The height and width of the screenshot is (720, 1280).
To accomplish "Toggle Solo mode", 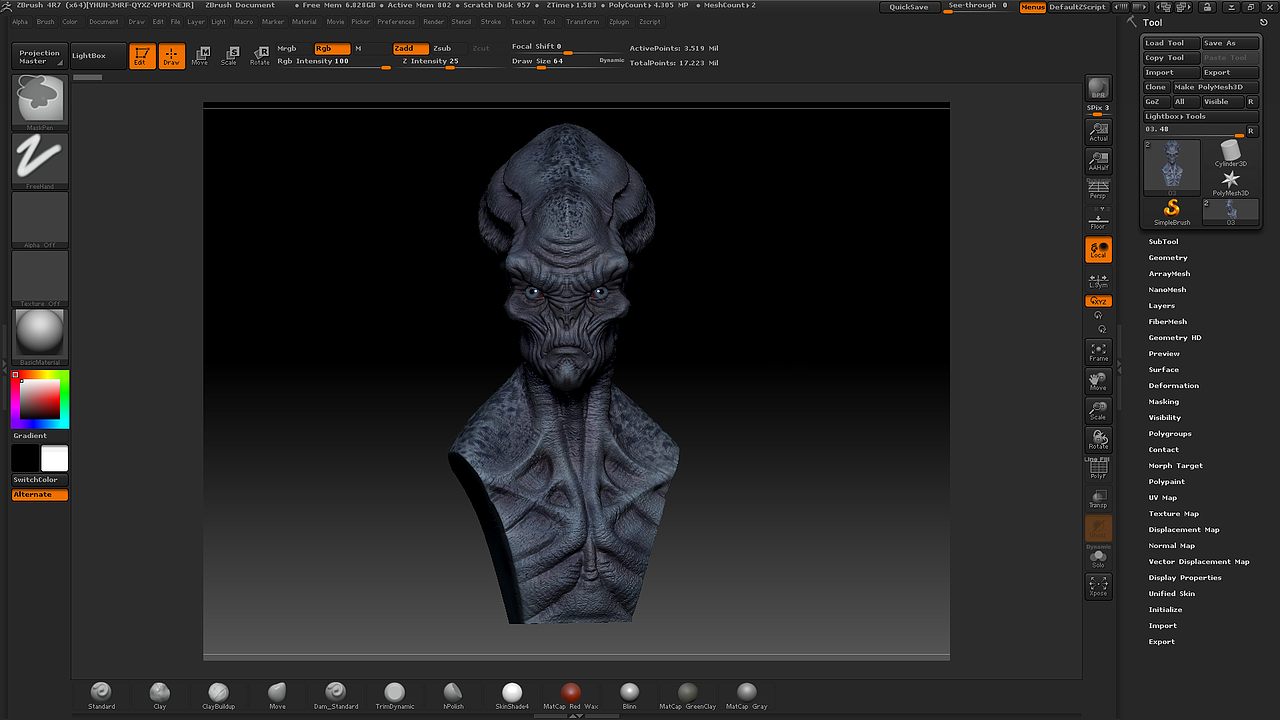I will point(1099,560).
